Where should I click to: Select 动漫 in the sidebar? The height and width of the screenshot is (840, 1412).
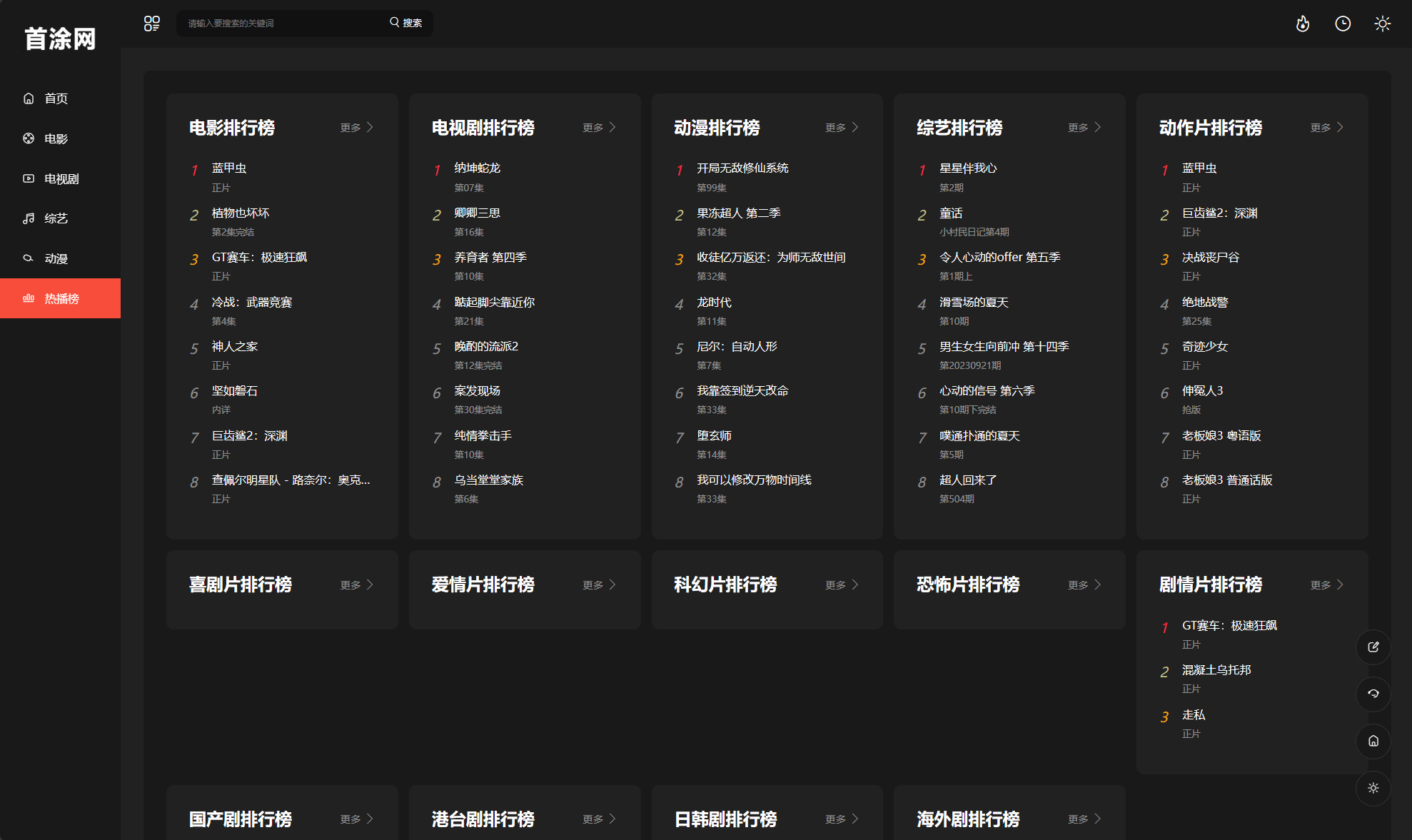pos(56,258)
